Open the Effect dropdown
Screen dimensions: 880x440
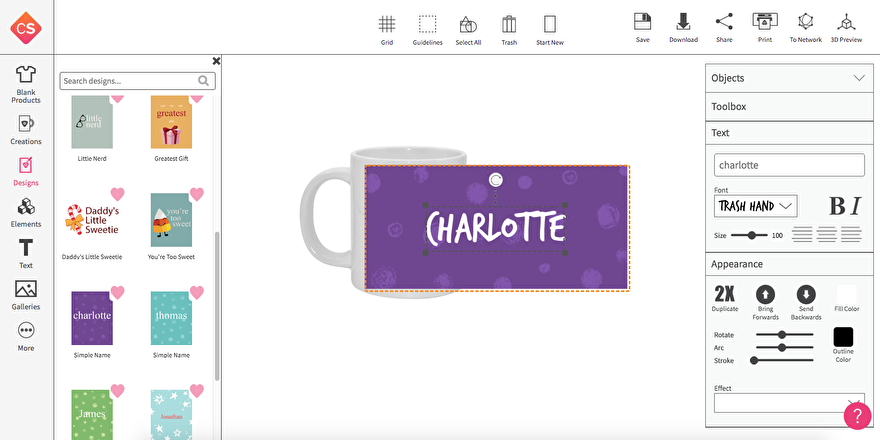(788, 403)
